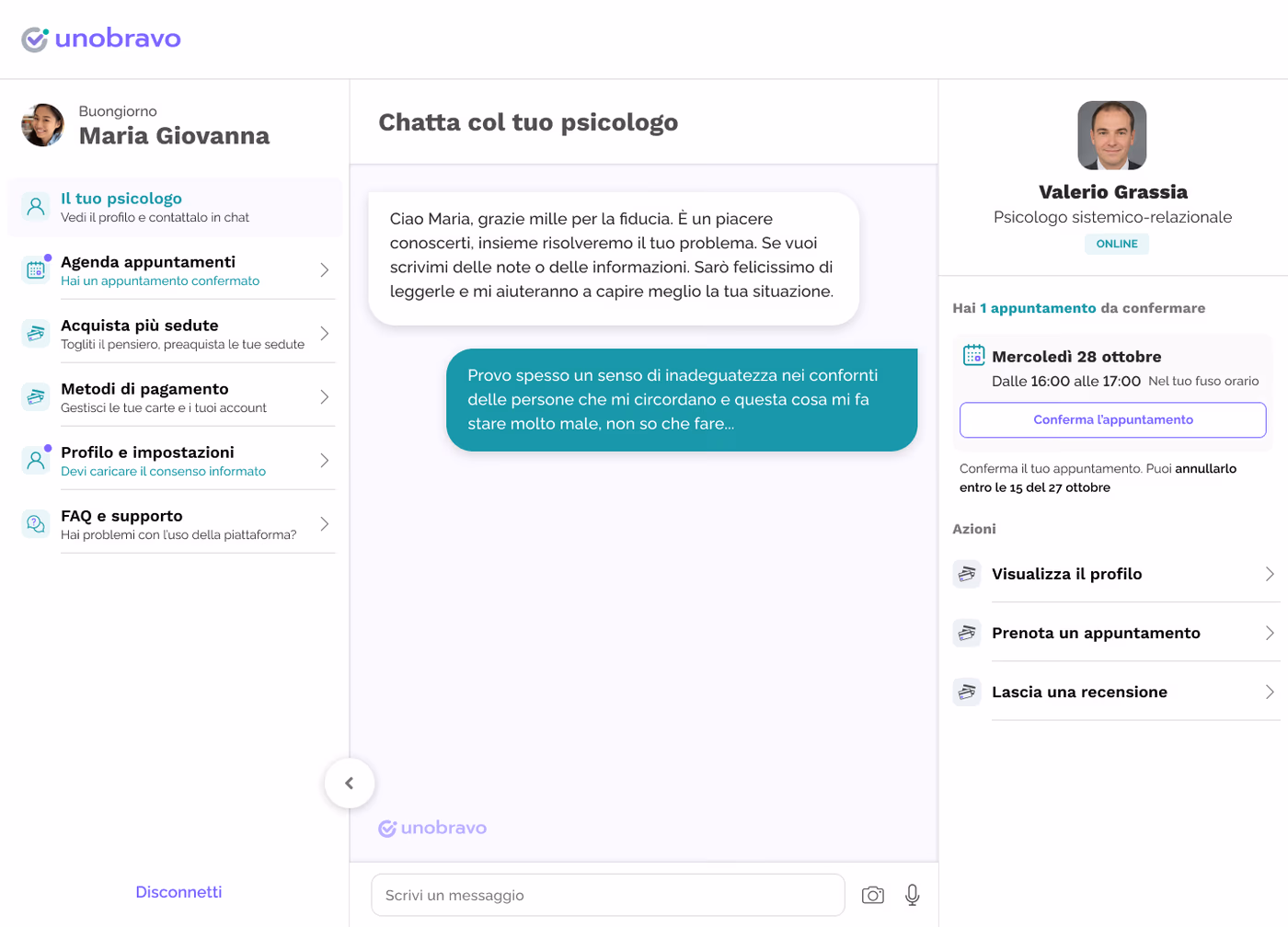This screenshot has width=1288, height=927.
Task: Expand FAQ e supporto using the right chevron
Action: click(324, 523)
